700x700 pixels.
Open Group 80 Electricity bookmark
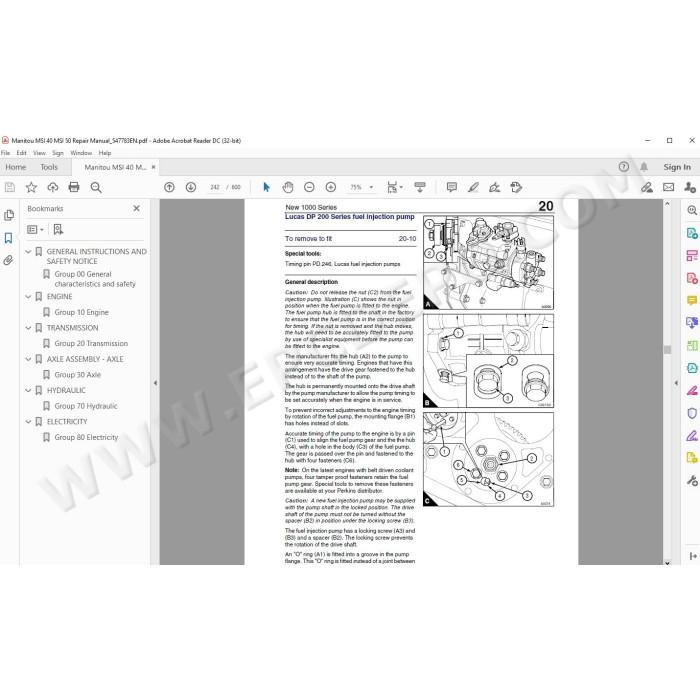pos(86,437)
